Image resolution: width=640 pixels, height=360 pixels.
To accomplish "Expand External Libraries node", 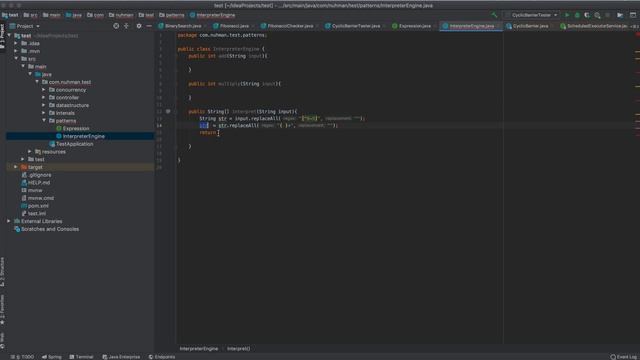I will coord(9,221).
